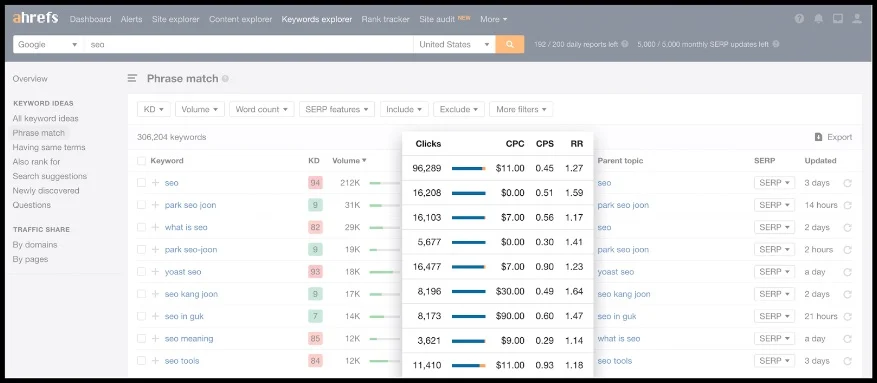Open the notifications bell icon
The height and width of the screenshot is (383, 877).
[818, 18]
